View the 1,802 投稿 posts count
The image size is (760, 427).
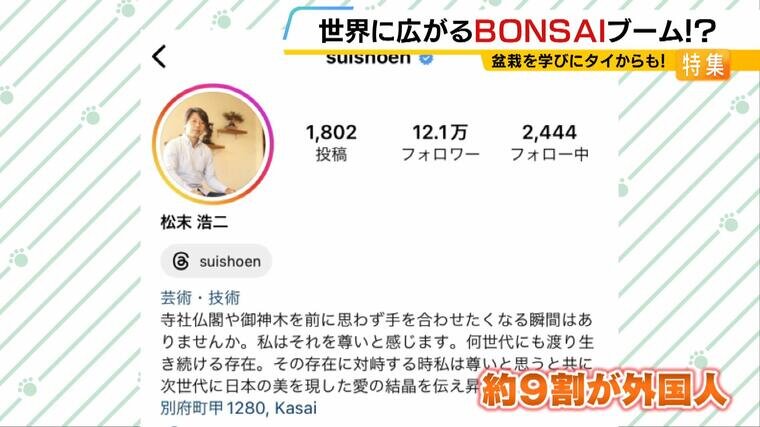coord(332,142)
